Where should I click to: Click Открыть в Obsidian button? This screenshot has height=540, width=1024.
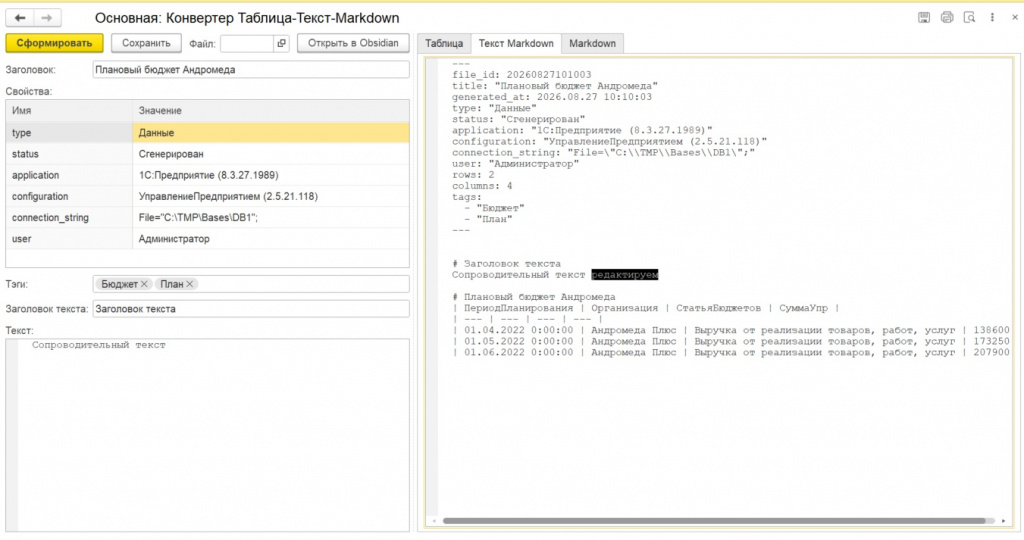(x=353, y=43)
